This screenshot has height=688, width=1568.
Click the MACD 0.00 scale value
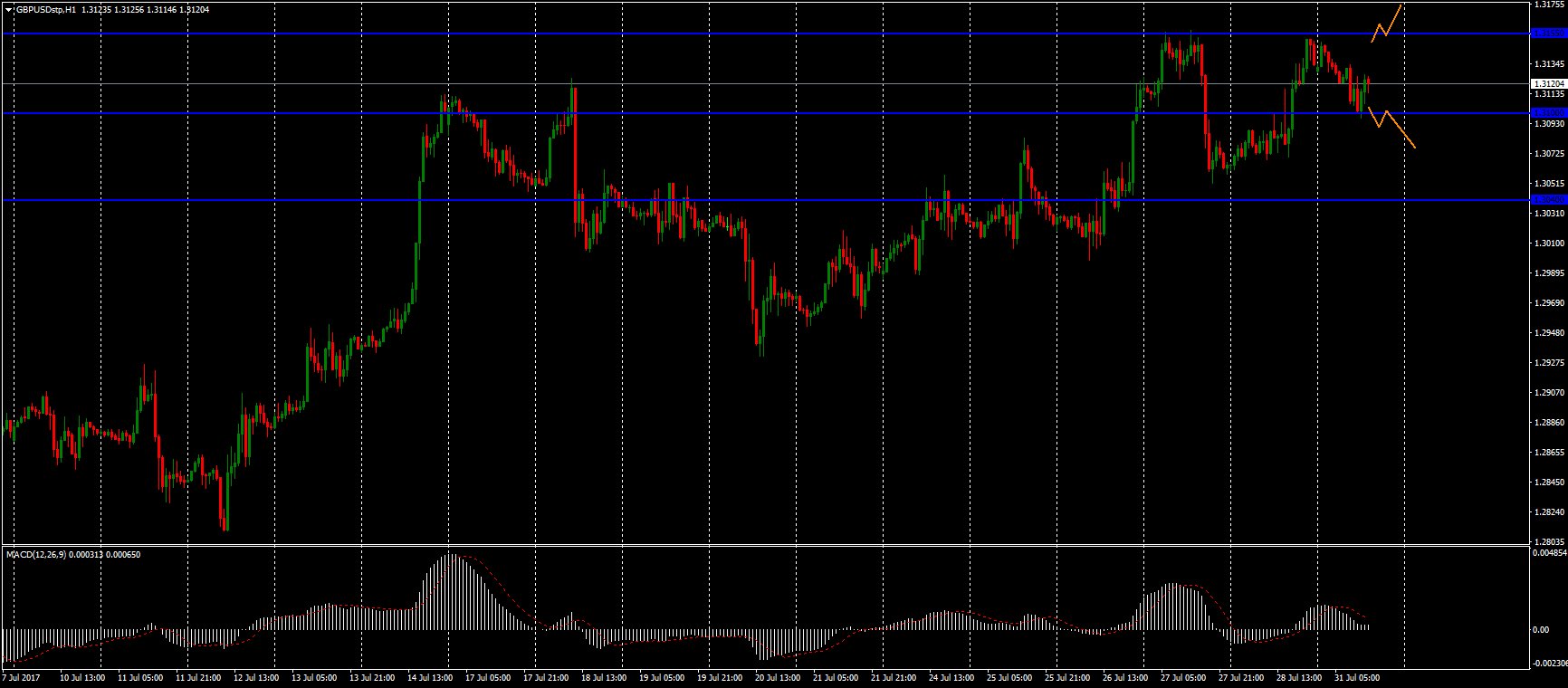pyautogui.click(x=1539, y=629)
